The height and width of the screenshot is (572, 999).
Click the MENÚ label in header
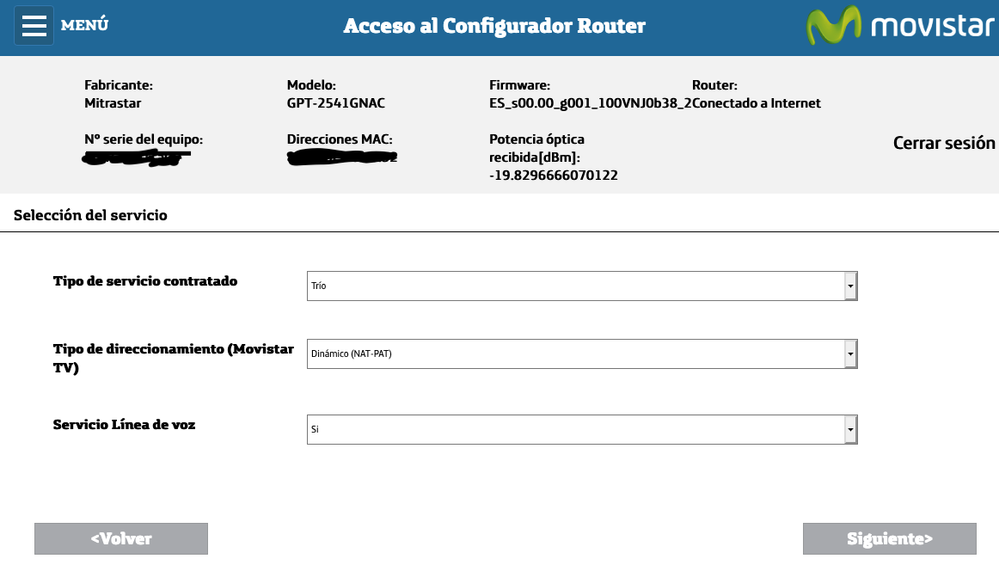tap(85, 25)
